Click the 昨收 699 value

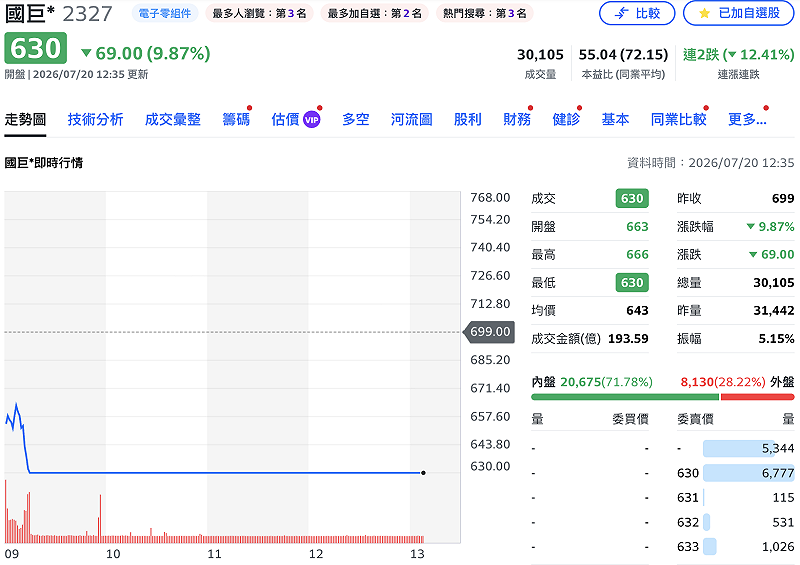(783, 199)
